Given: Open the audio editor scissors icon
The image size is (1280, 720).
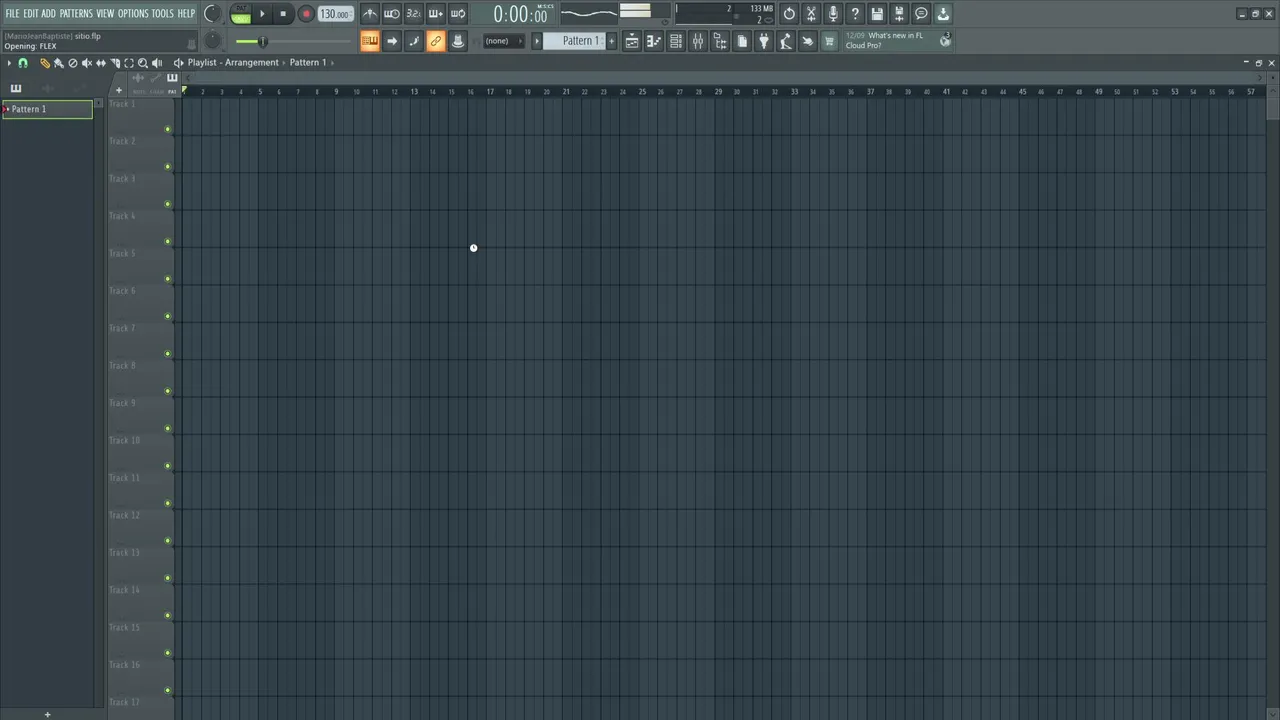Looking at the screenshot, I should [x=811, y=14].
